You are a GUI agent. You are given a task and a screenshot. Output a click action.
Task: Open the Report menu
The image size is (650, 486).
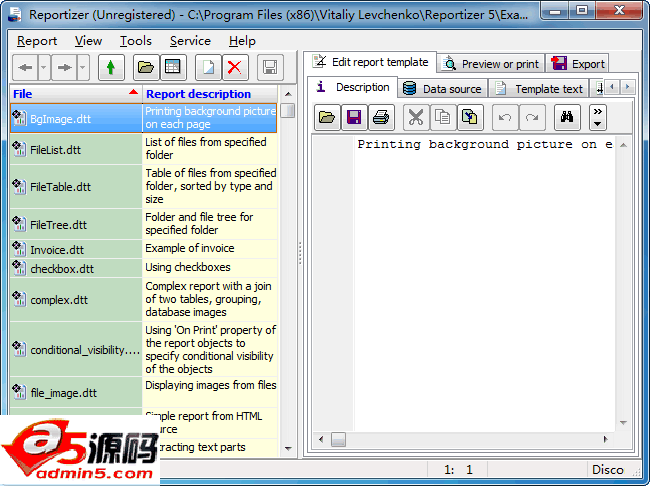point(37,41)
